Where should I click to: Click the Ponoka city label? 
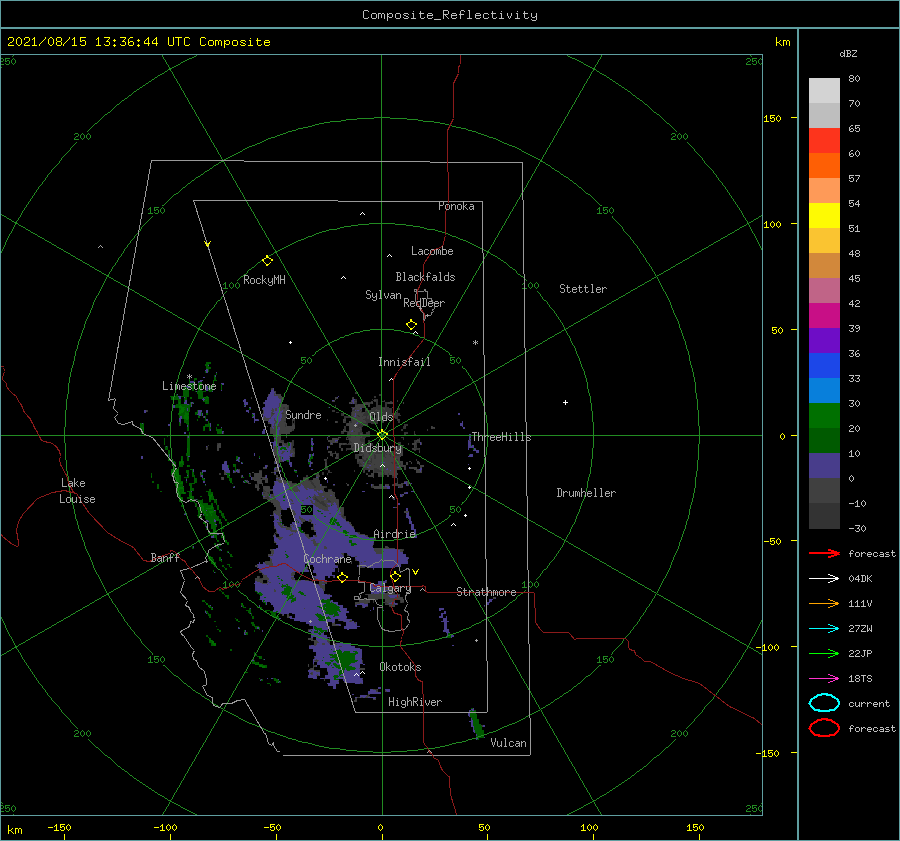[456, 206]
